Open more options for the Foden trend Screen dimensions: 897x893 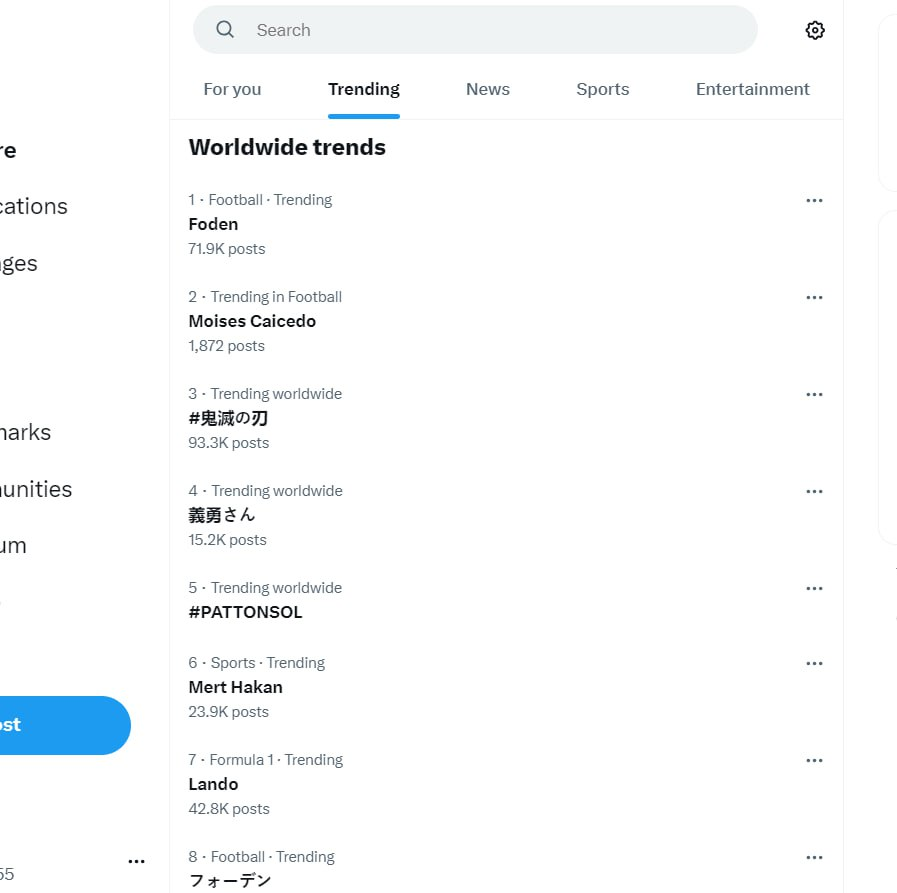[x=814, y=200]
